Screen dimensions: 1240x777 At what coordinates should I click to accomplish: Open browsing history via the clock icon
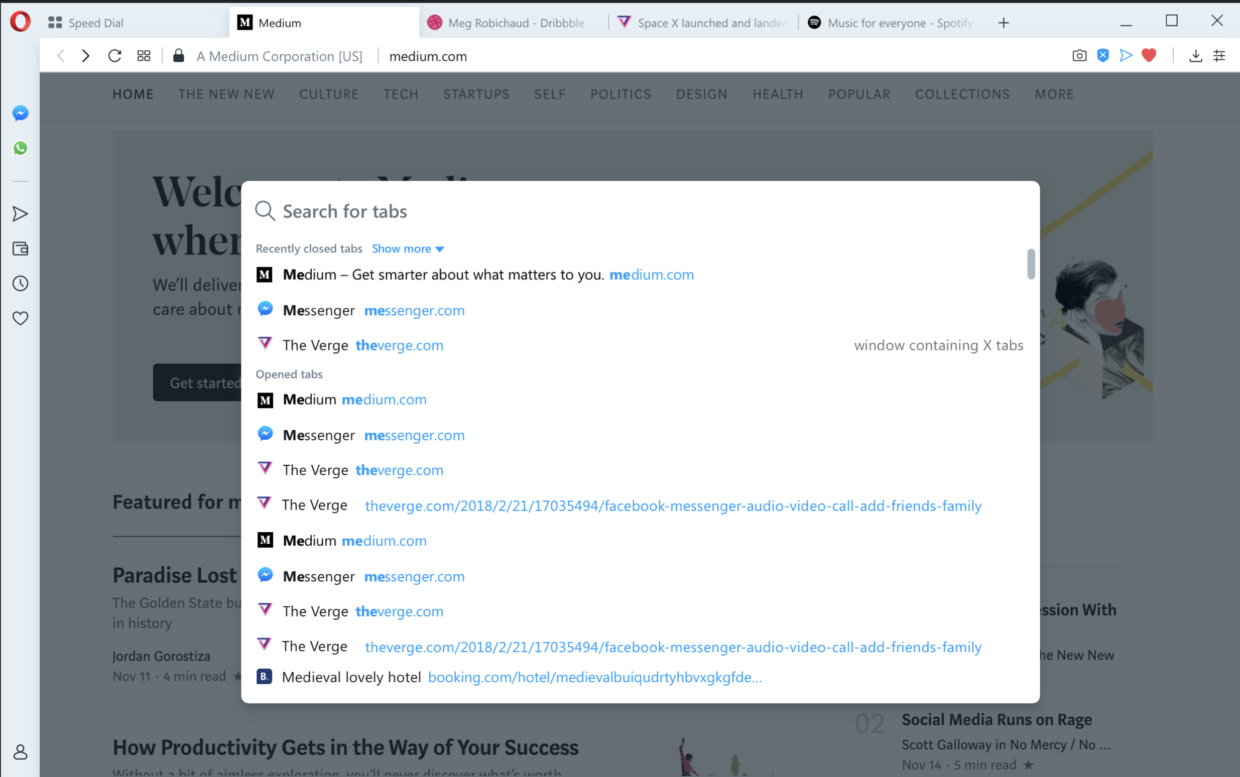pos(19,283)
